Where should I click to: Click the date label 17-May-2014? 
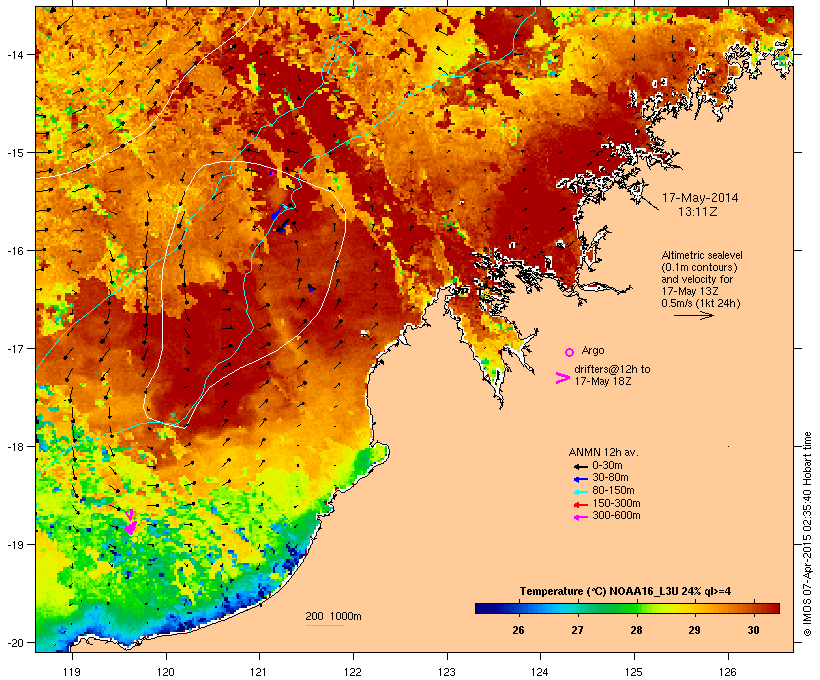coord(700,198)
